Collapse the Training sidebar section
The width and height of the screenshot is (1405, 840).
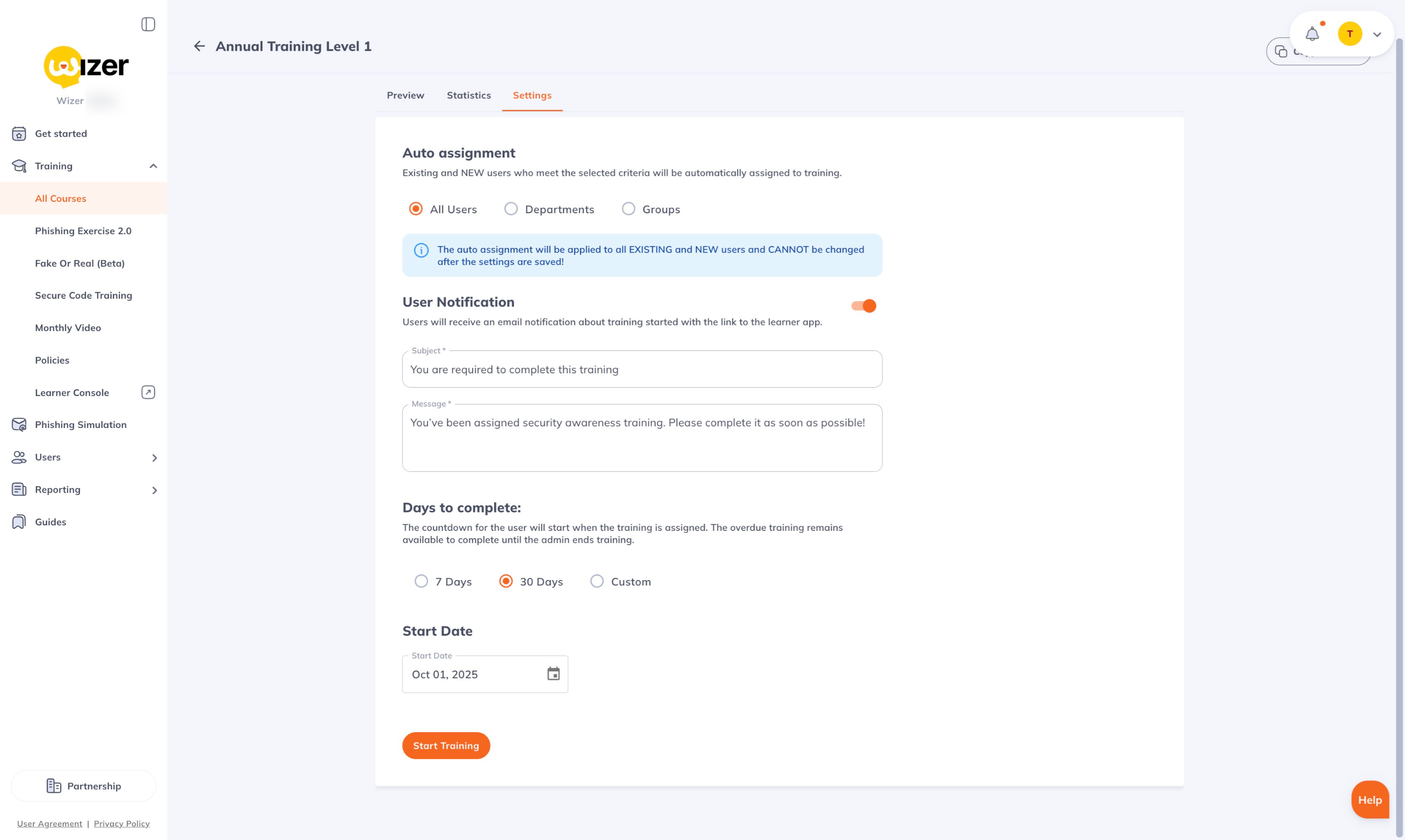pos(154,166)
